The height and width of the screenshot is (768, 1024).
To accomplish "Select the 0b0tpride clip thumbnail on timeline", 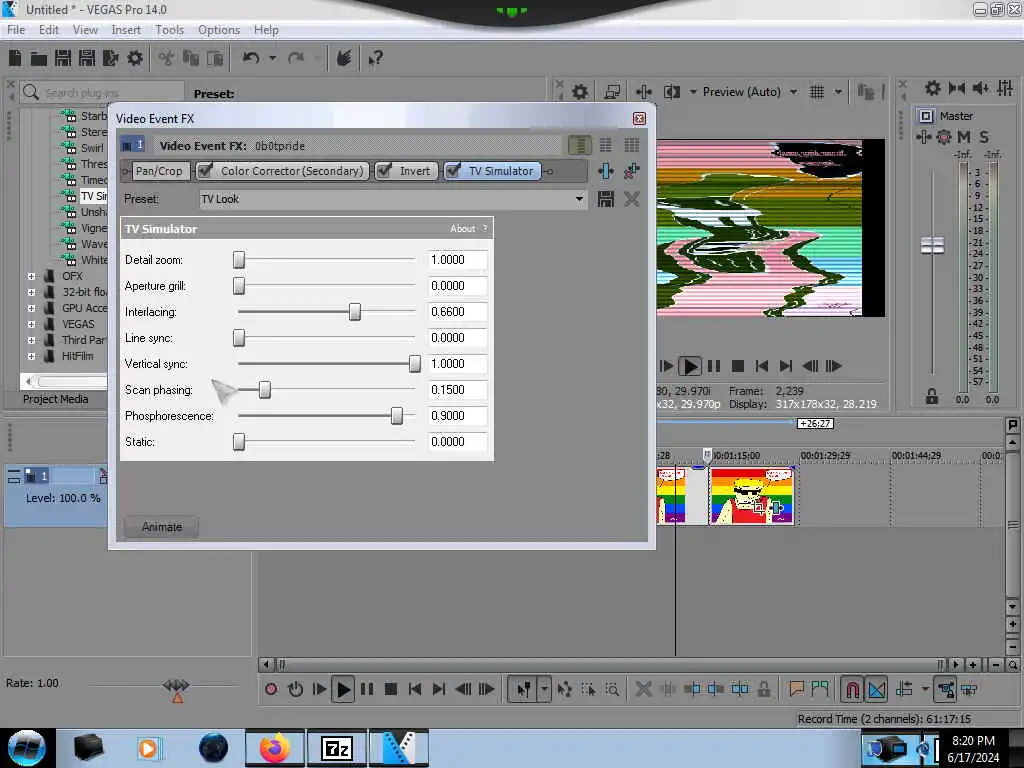I will pos(752,496).
